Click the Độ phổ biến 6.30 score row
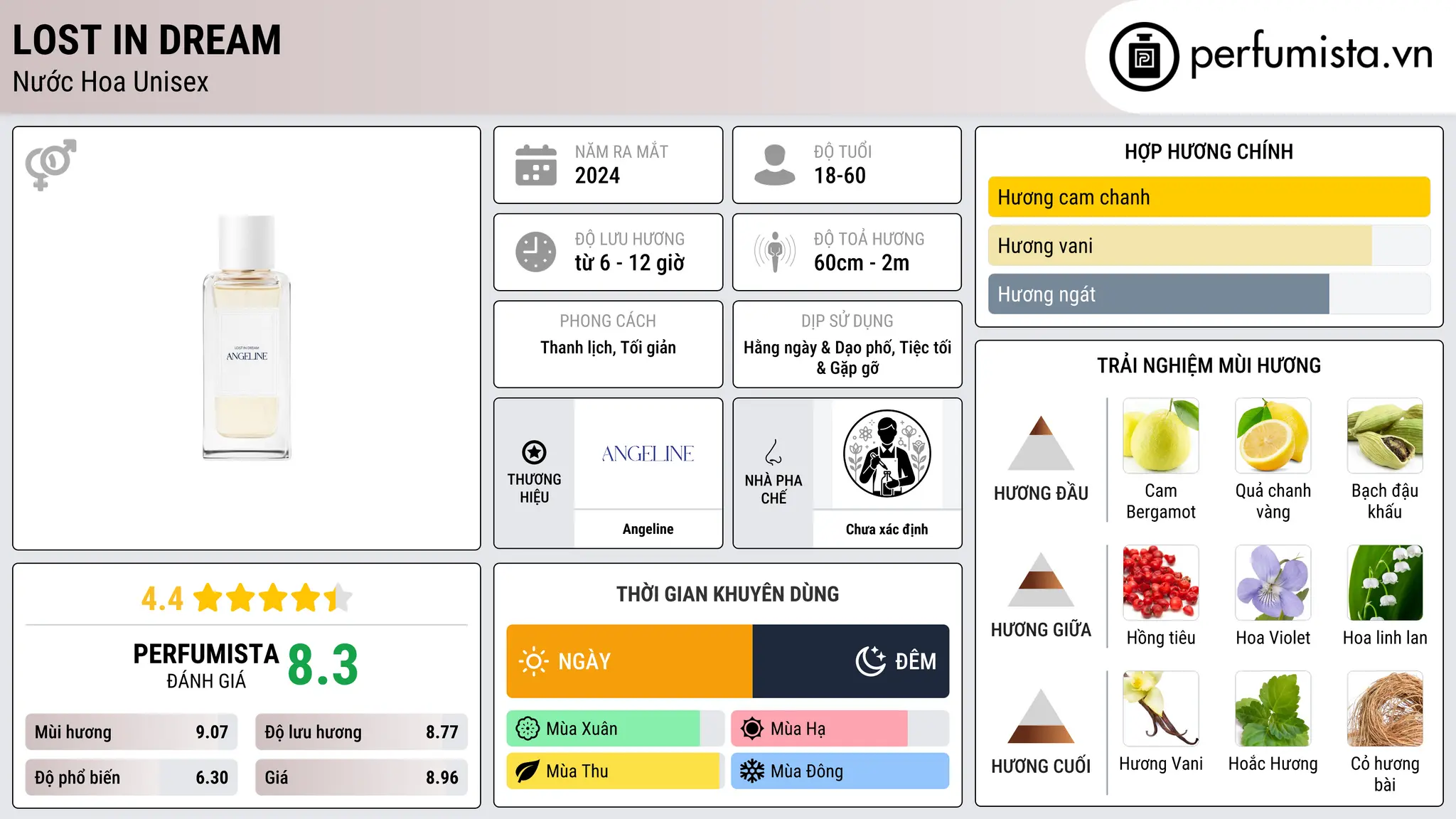 132,777
